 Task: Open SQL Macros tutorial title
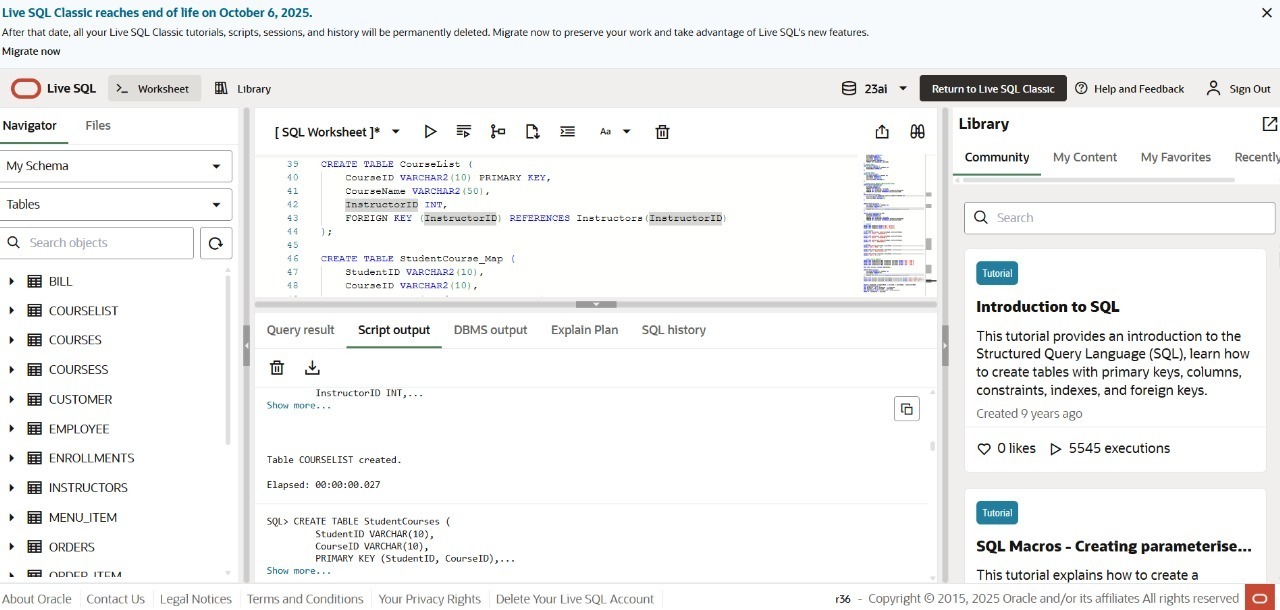(x=1114, y=546)
